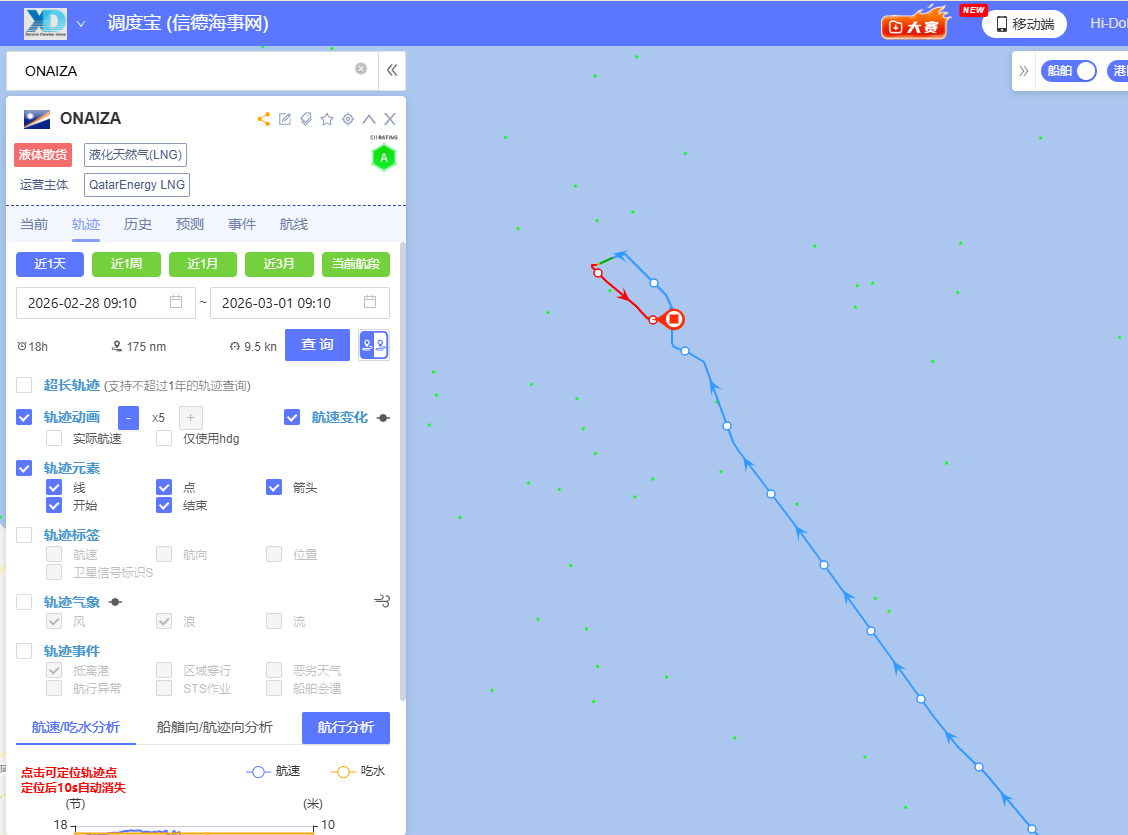Click the map track settings icon next to 查询
This screenshot has width=1128, height=835.
[x=374, y=345]
